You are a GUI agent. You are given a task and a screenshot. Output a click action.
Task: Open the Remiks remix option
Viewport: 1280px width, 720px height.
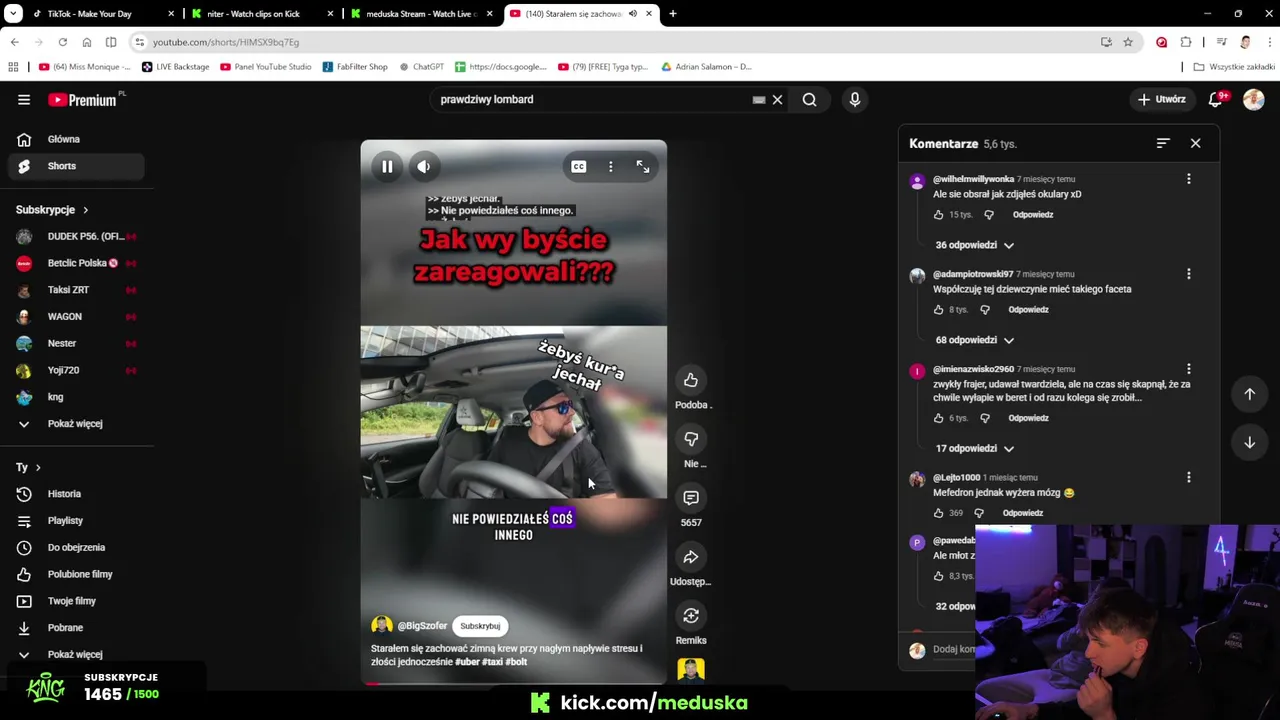[691, 616]
